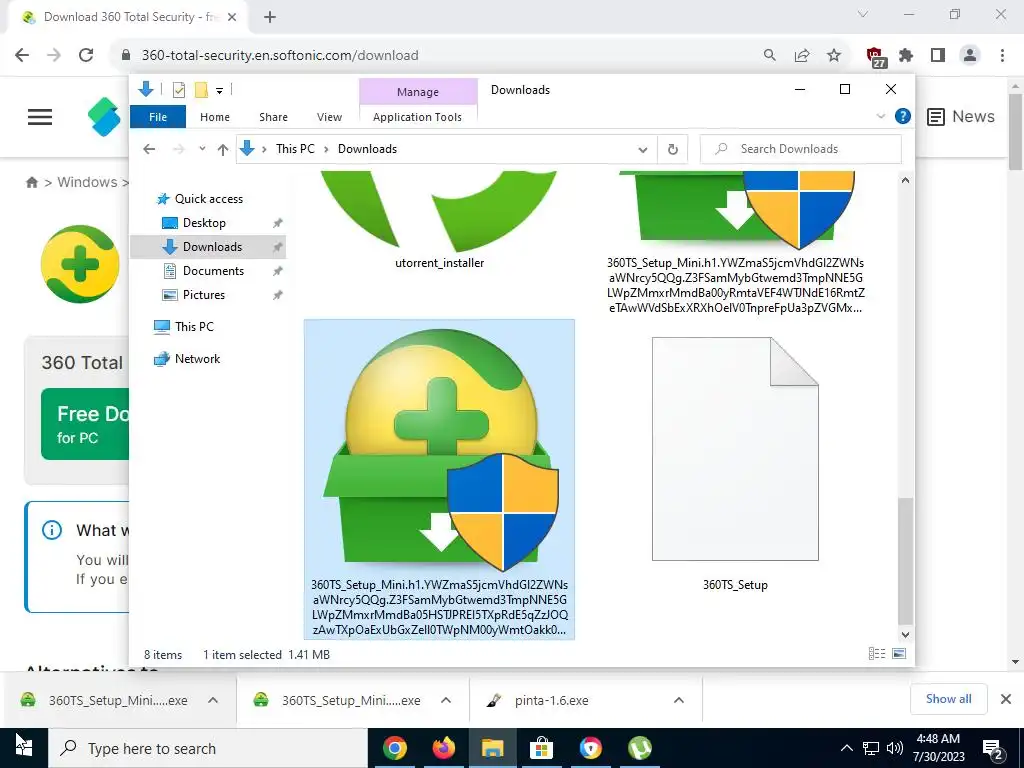
Task: Select Quick access in navigation pane
Action: tap(208, 199)
